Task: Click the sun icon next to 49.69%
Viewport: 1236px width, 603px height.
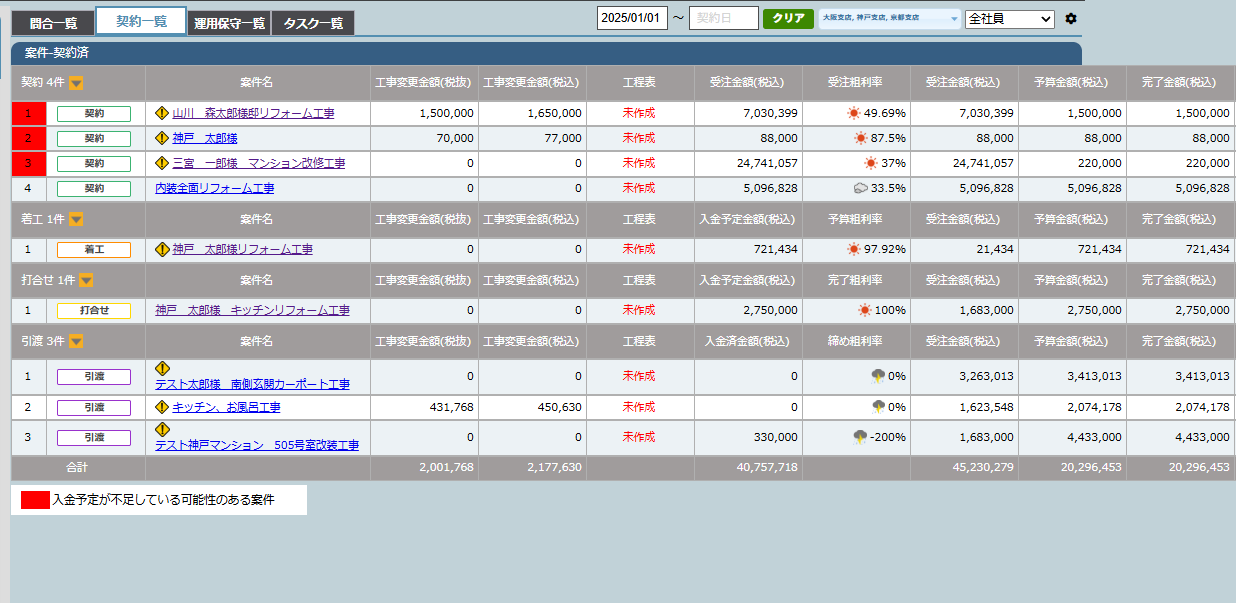Action: [853, 114]
